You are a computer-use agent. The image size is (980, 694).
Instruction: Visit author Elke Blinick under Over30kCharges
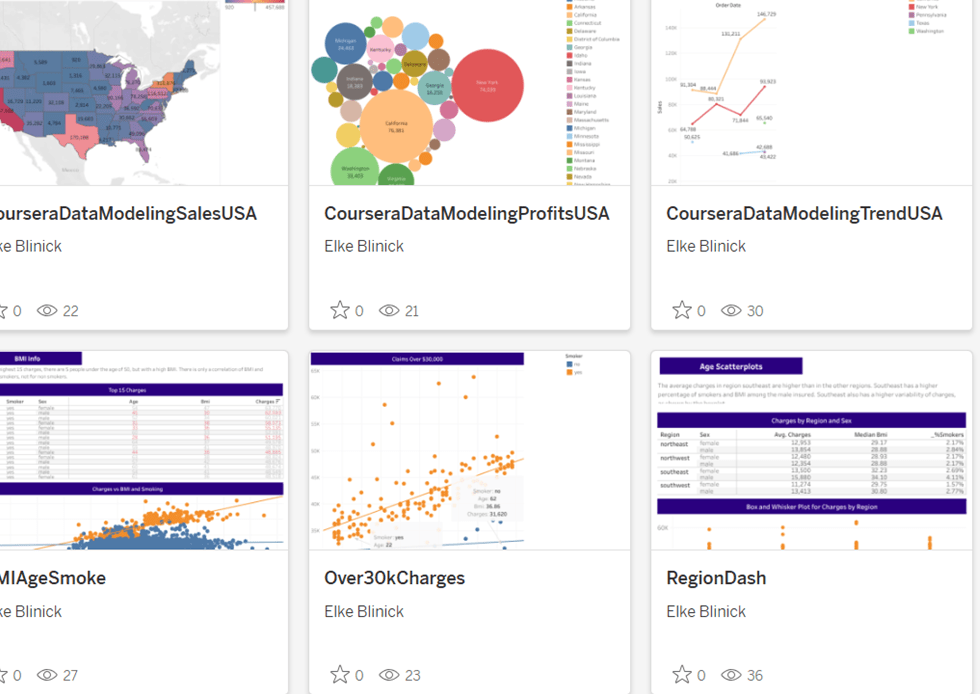pos(364,611)
